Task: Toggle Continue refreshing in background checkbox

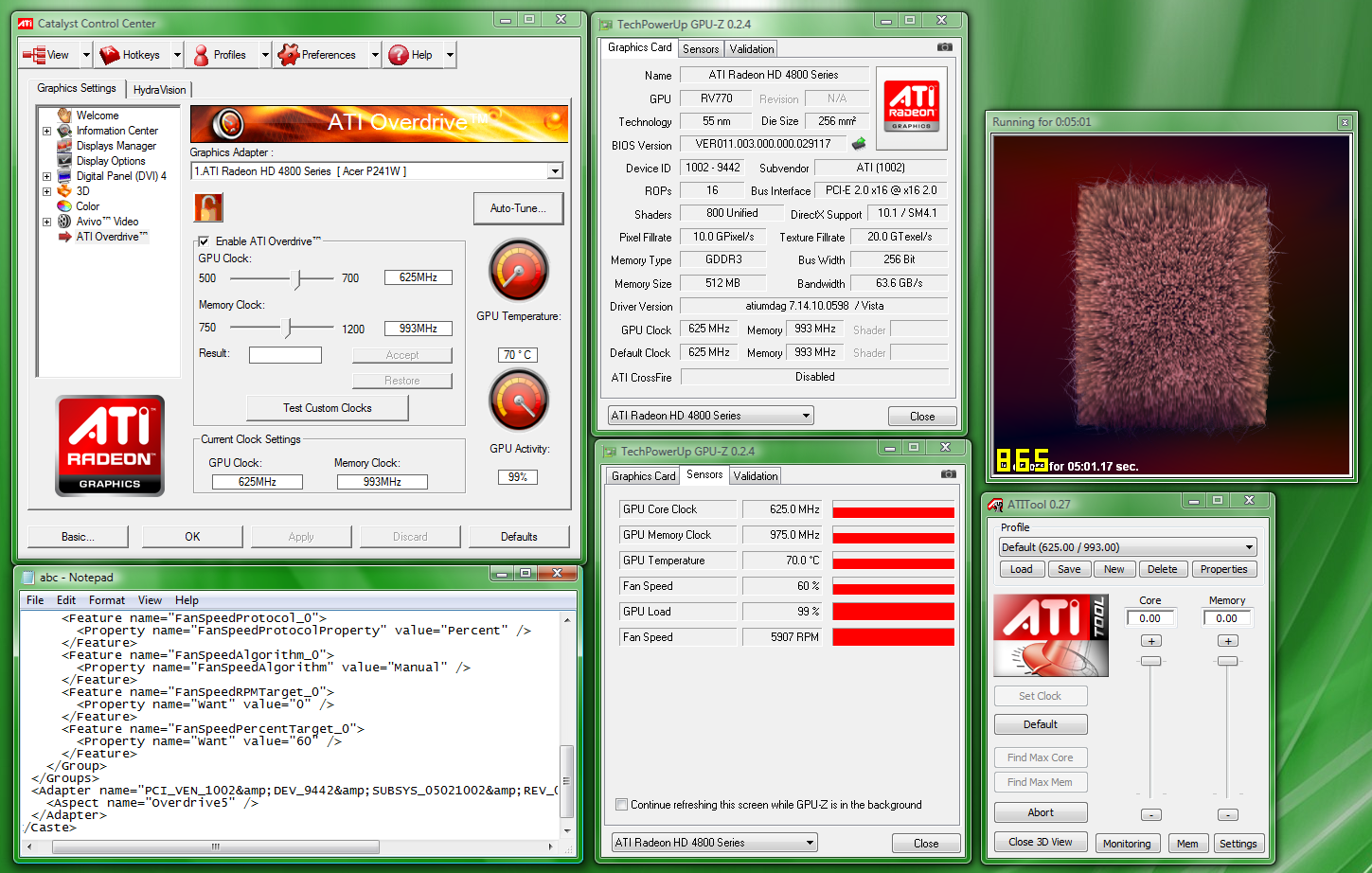Action: [x=621, y=805]
